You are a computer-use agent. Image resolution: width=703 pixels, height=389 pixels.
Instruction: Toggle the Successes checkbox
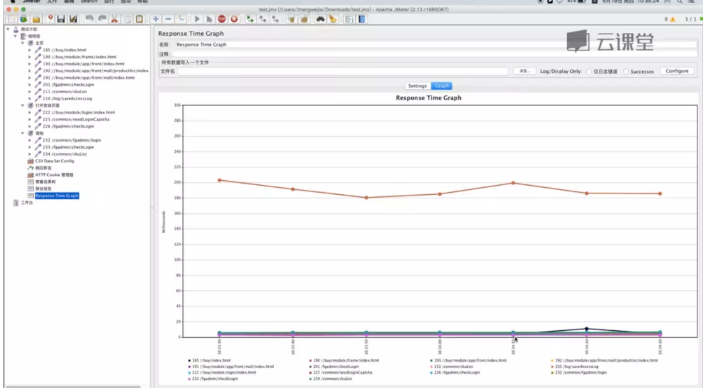626,71
